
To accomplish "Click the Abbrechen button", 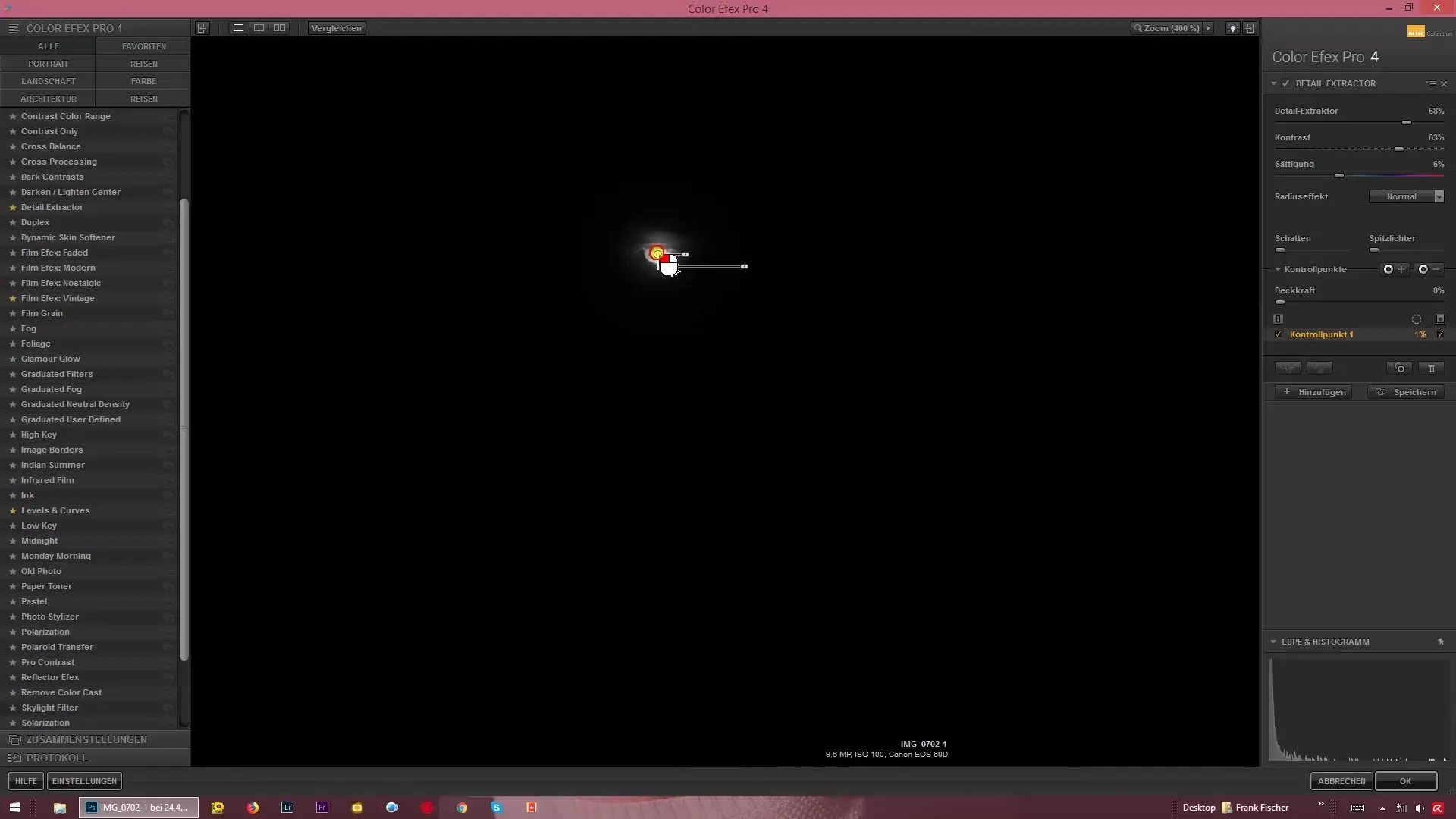I will [1341, 781].
